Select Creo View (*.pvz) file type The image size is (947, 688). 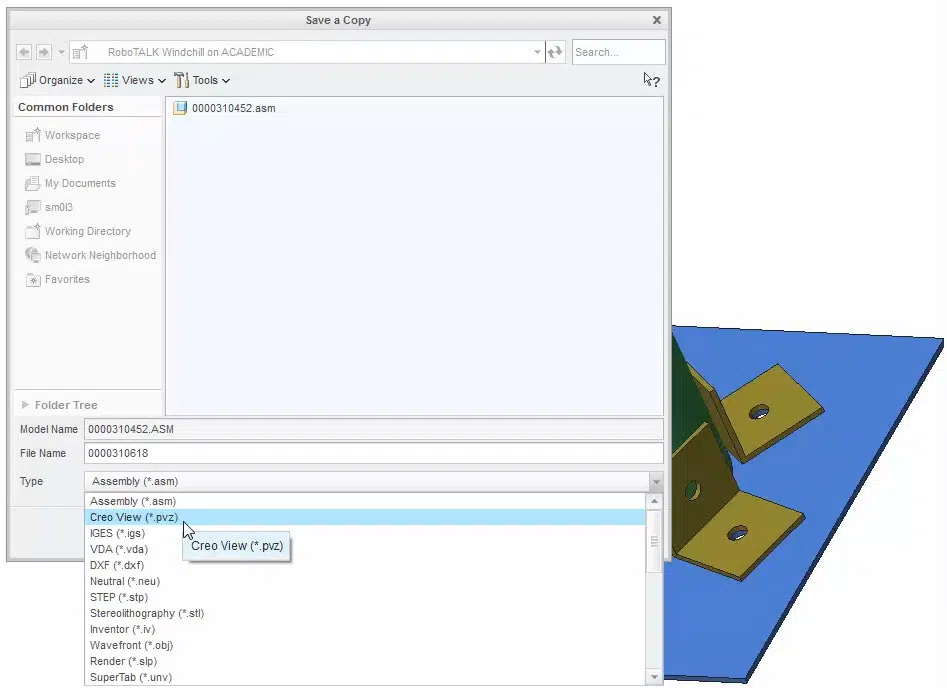[x=134, y=517]
